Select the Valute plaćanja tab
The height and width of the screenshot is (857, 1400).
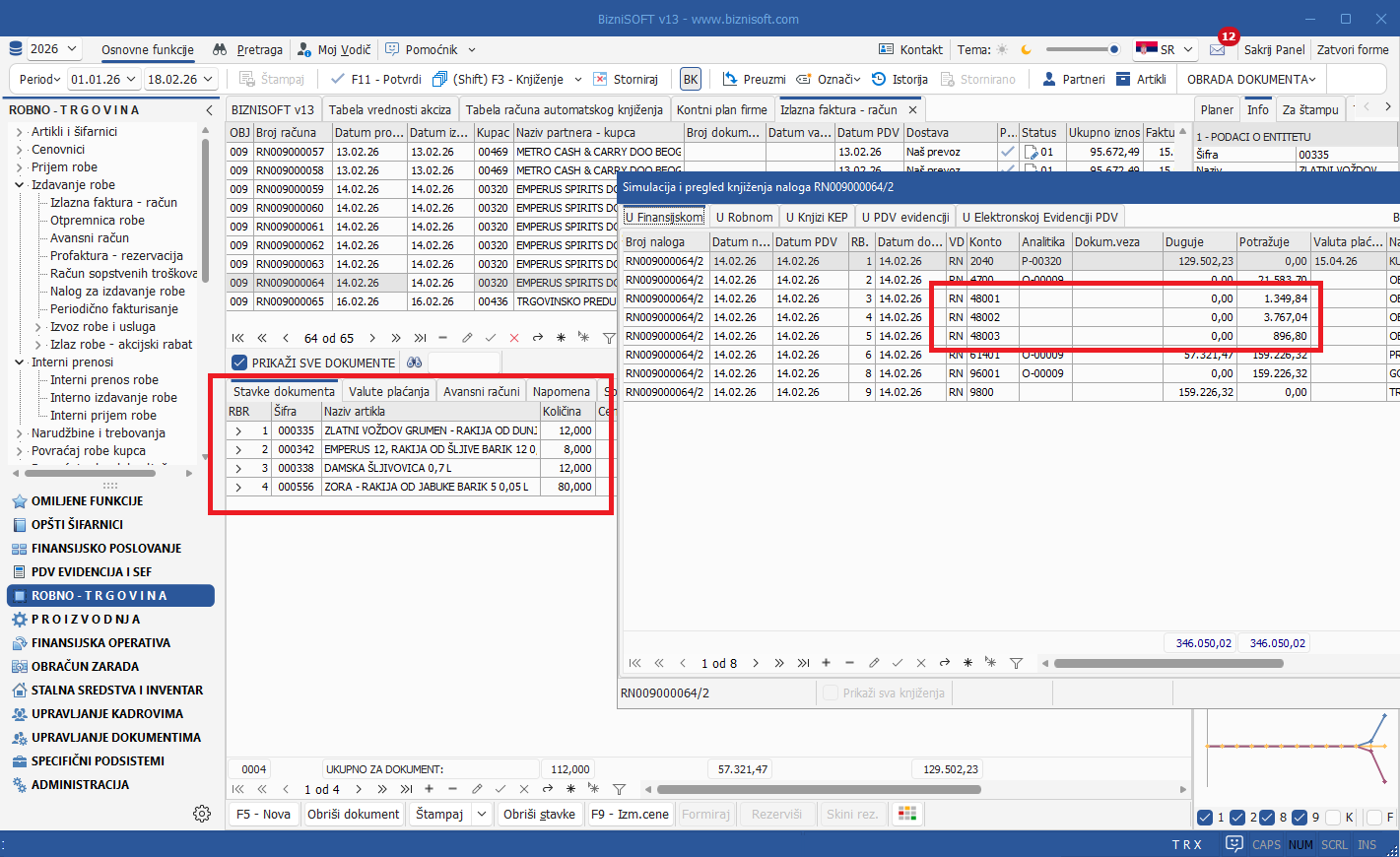(x=388, y=391)
